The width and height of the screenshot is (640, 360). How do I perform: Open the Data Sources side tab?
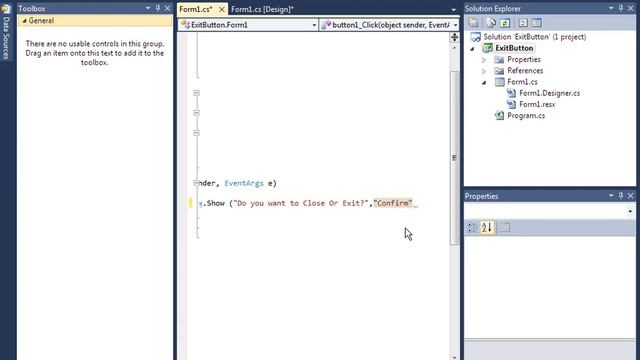(6, 33)
